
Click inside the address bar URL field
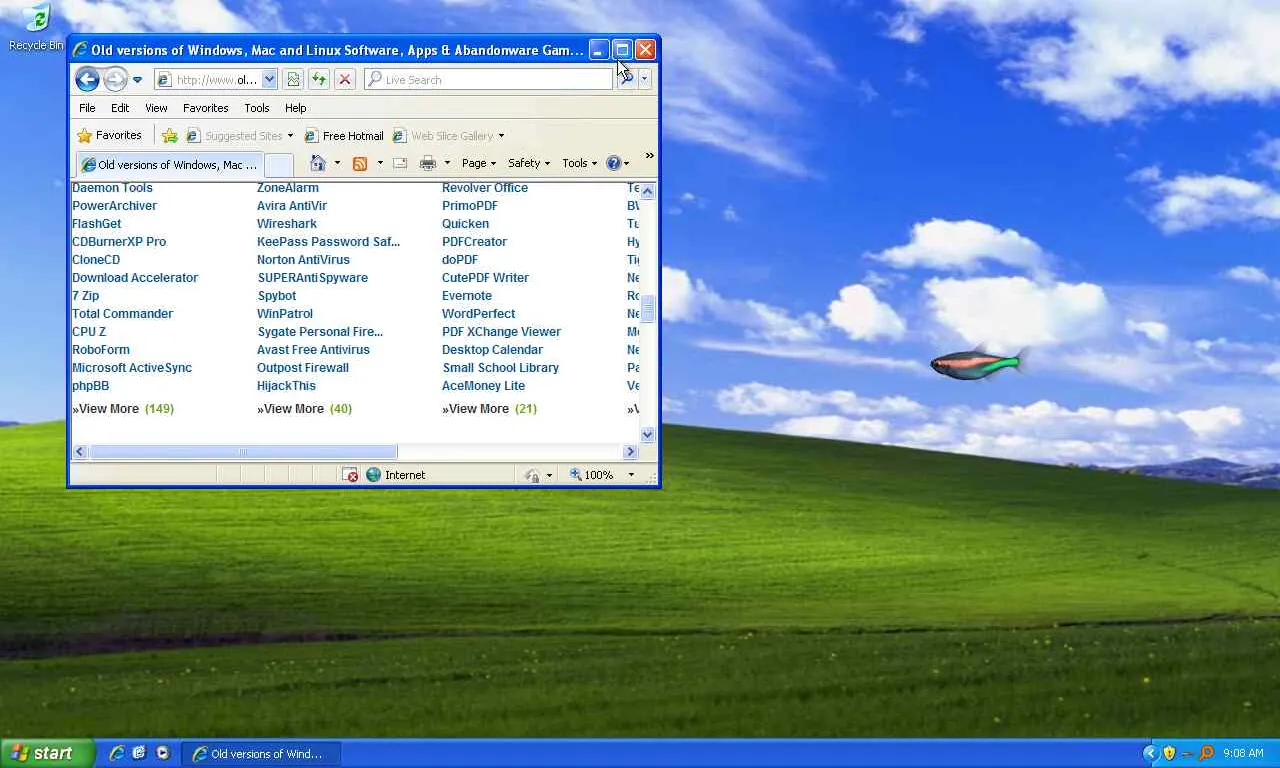tap(207, 80)
